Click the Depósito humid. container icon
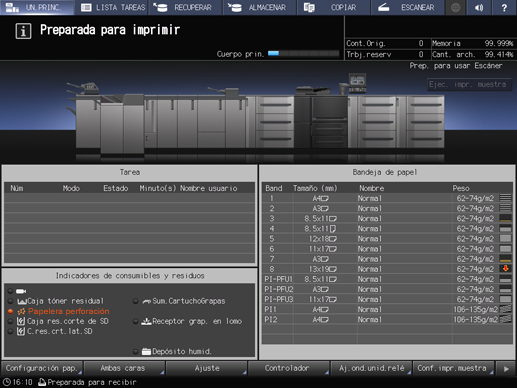 coord(146,351)
